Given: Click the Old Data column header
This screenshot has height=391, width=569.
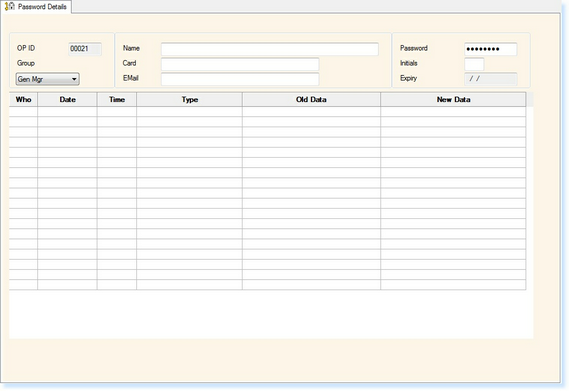Looking at the screenshot, I should tap(311, 99).
